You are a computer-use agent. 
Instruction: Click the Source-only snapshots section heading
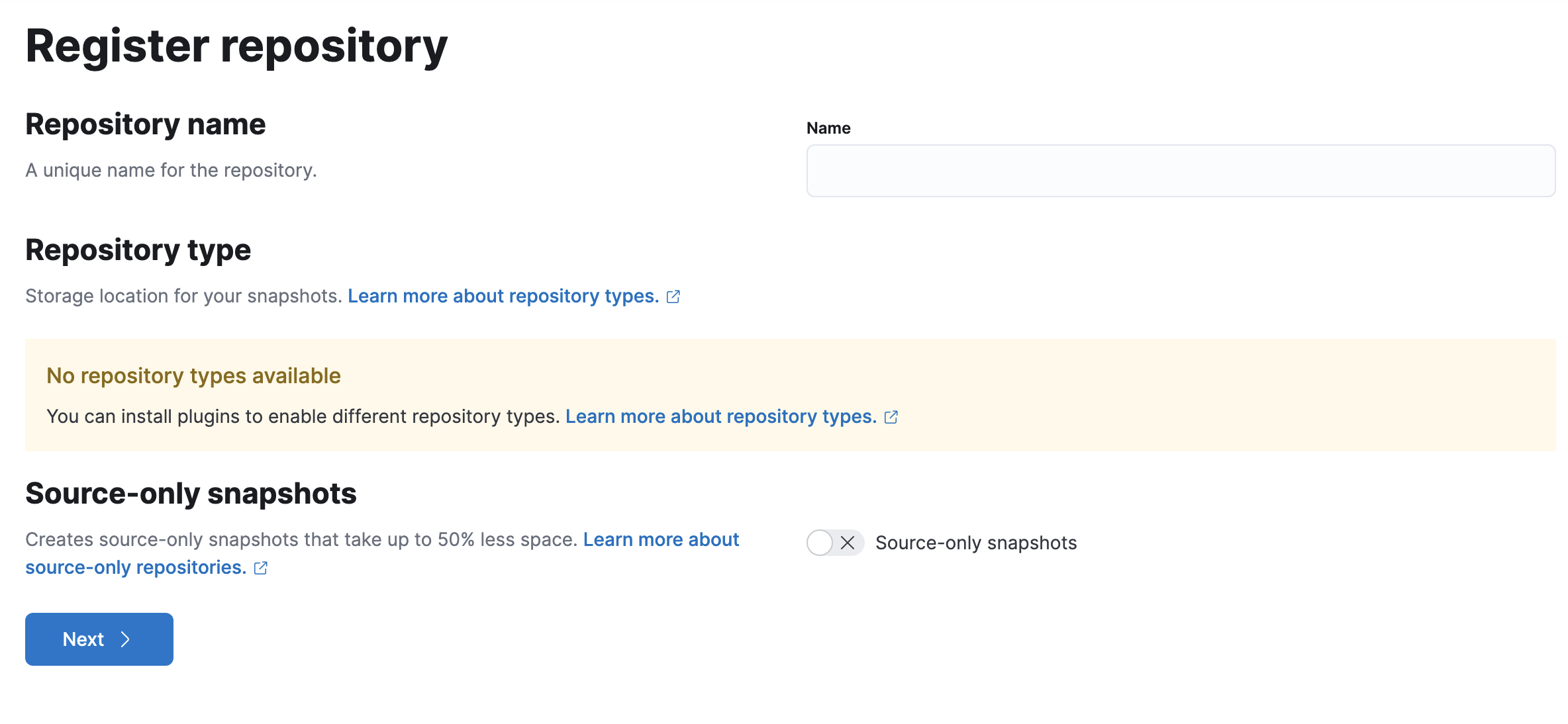[x=191, y=492]
